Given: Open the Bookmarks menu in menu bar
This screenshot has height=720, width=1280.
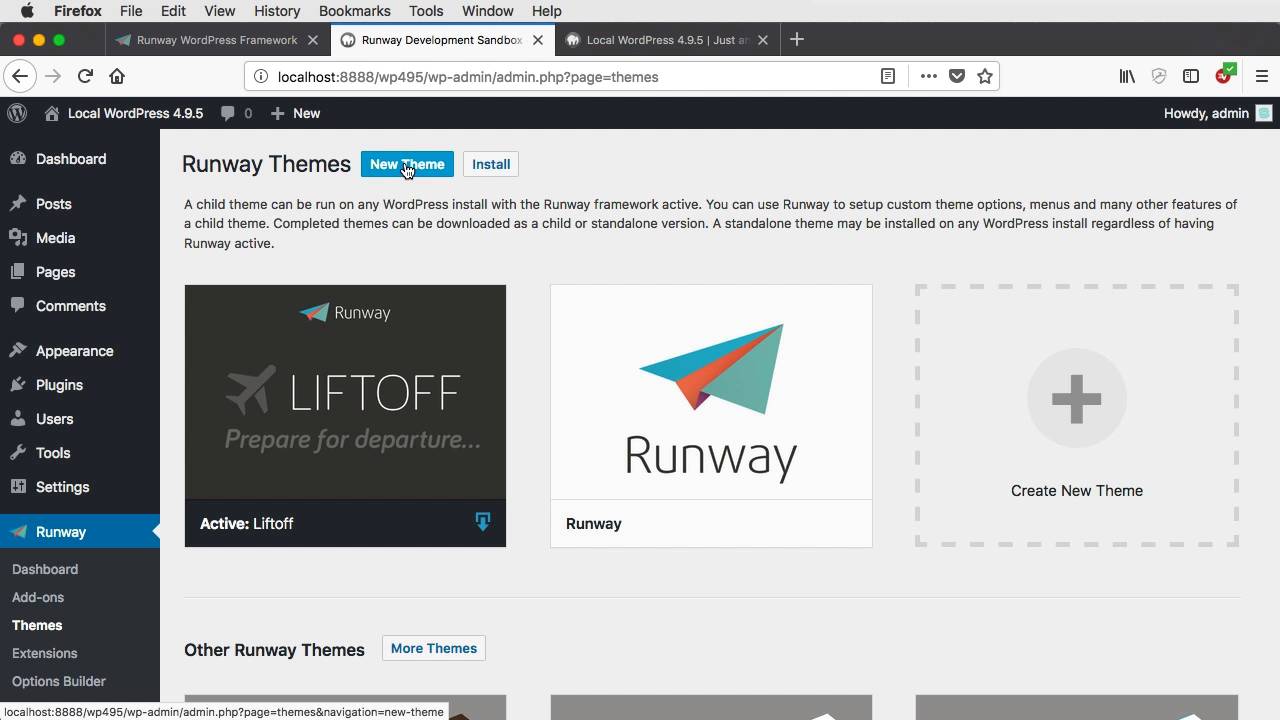Looking at the screenshot, I should (354, 11).
